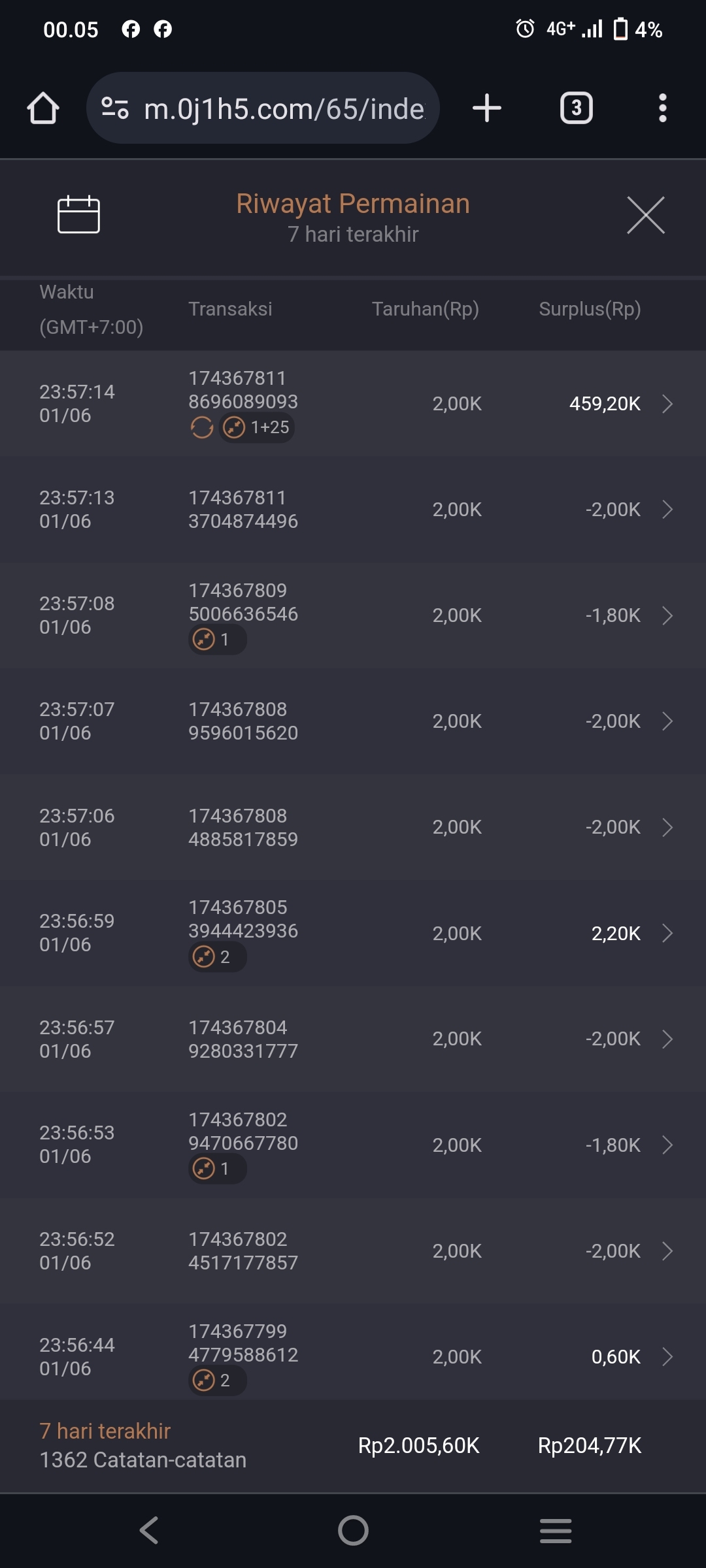This screenshot has height=1568, width=706.
Task: Tap the browser home icon
Action: 43,108
